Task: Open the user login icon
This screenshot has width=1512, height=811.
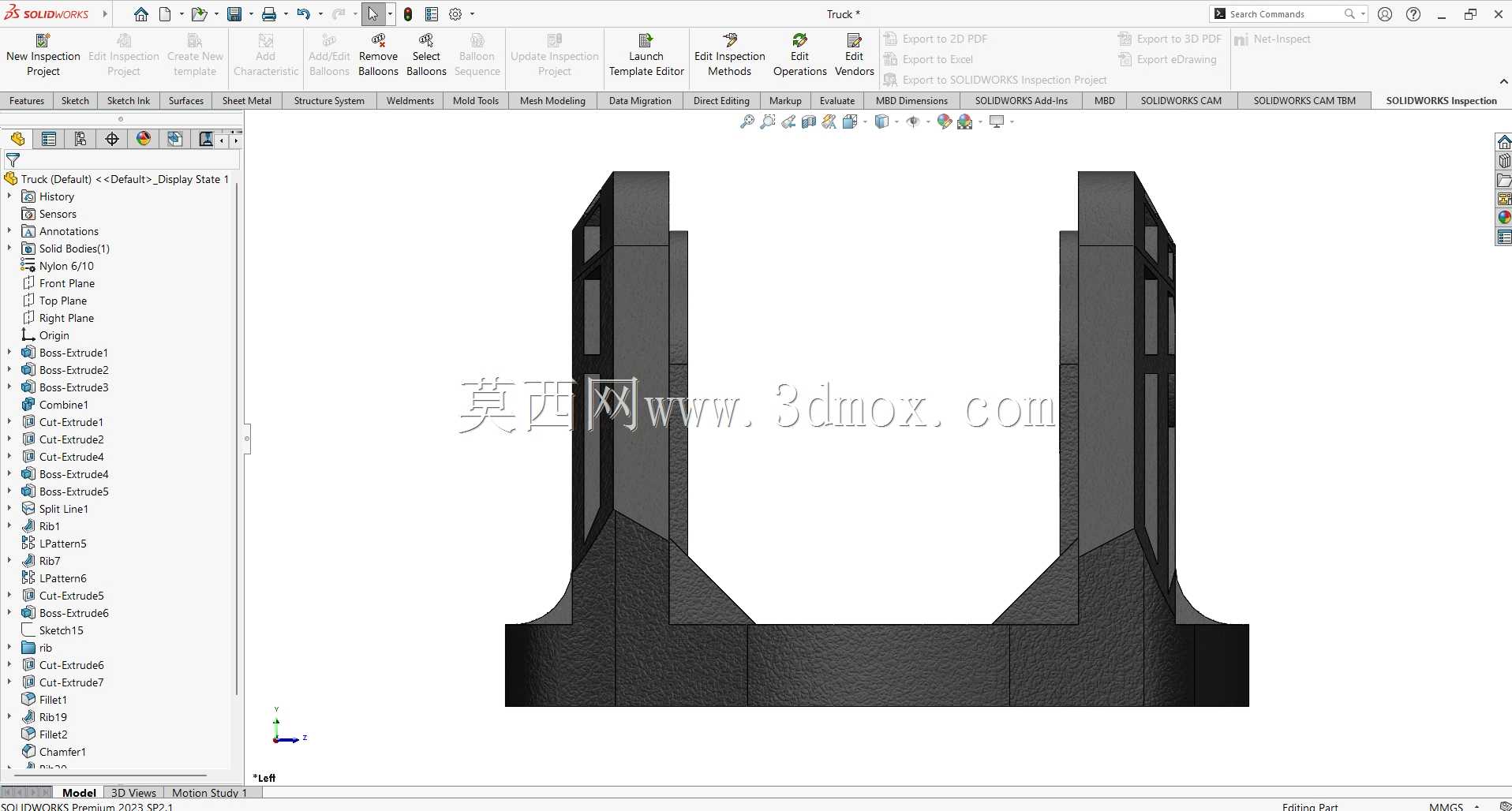Action: 1385,14
